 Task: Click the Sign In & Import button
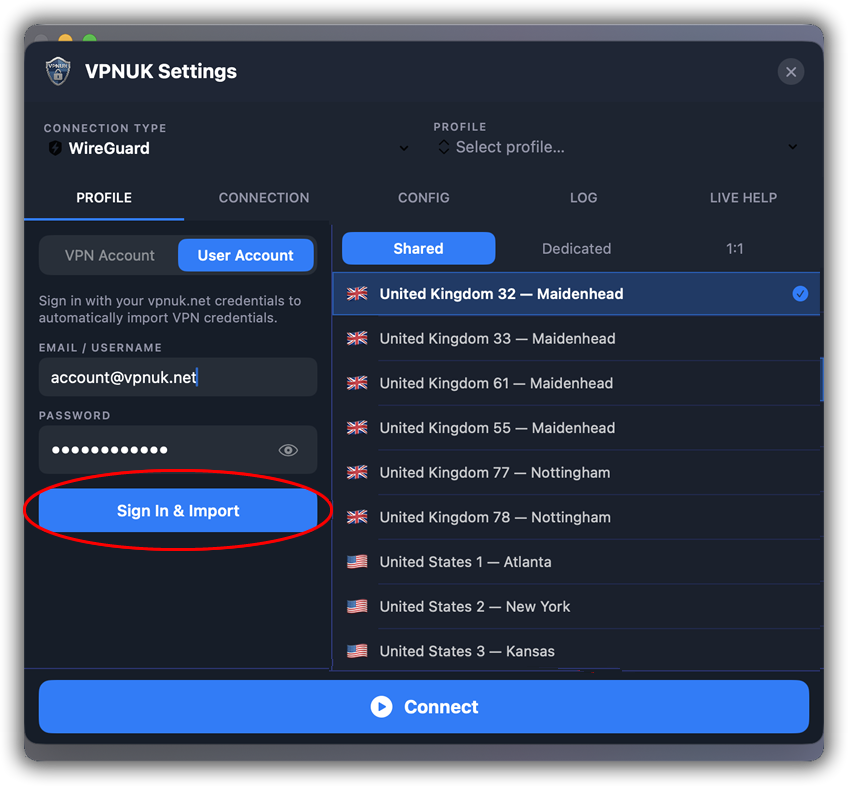click(178, 511)
